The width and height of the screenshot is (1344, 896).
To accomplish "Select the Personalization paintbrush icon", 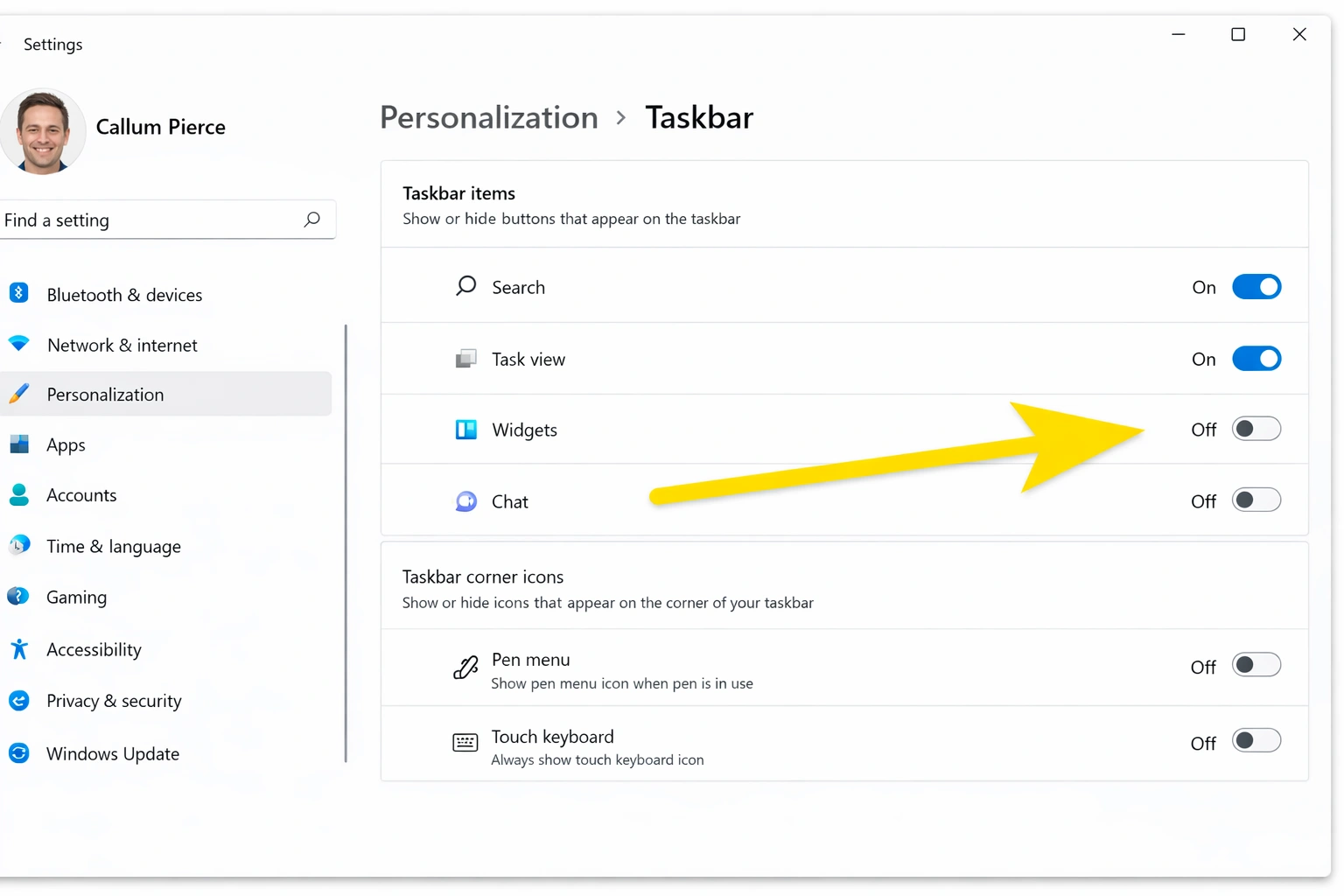I will (19, 394).
